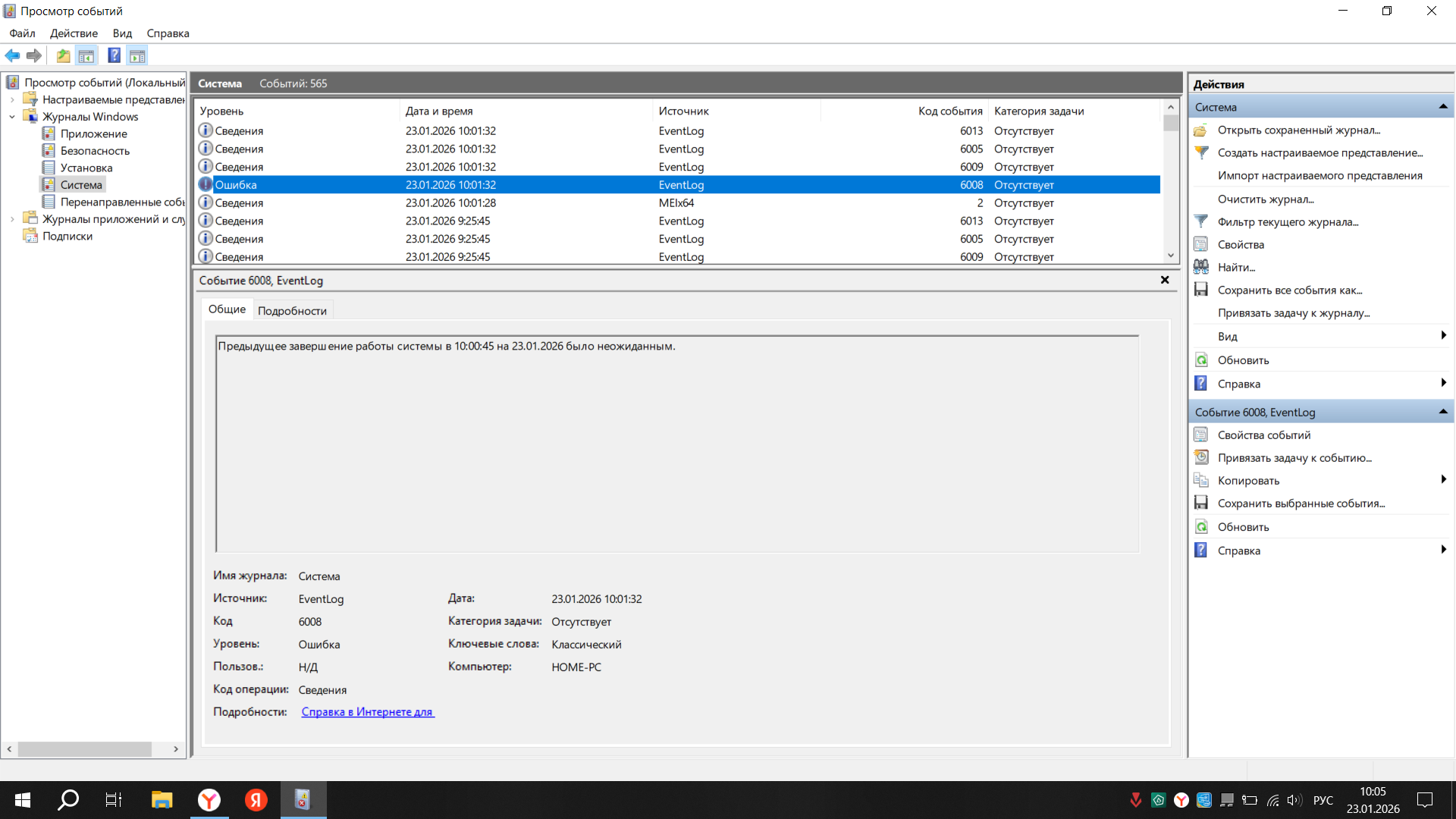Click Сохранить все события как floppy icon
This screenshot has width=1456, height=819.
[1201, 290]
